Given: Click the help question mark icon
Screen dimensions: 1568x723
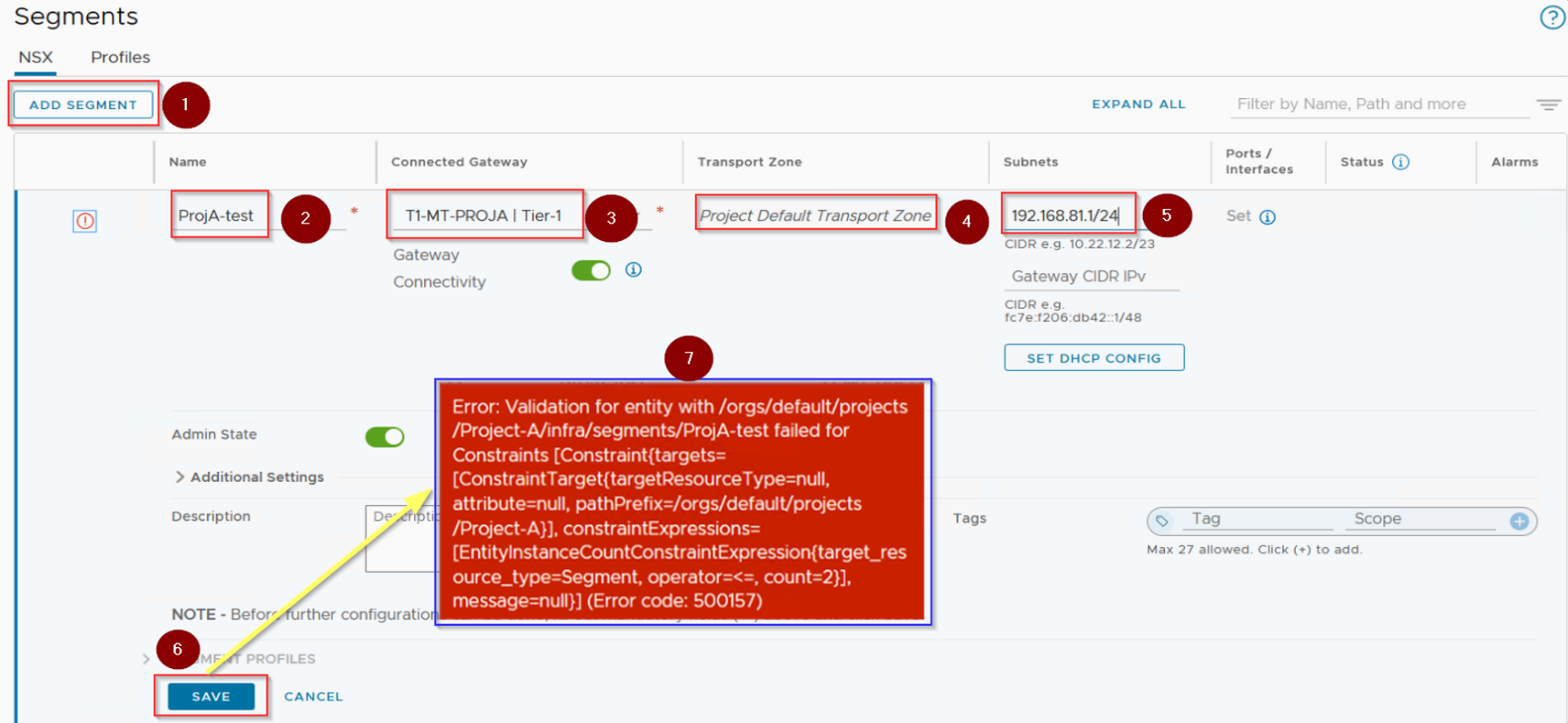Looking at the screenshot, I should click(x=1552, y=17).
